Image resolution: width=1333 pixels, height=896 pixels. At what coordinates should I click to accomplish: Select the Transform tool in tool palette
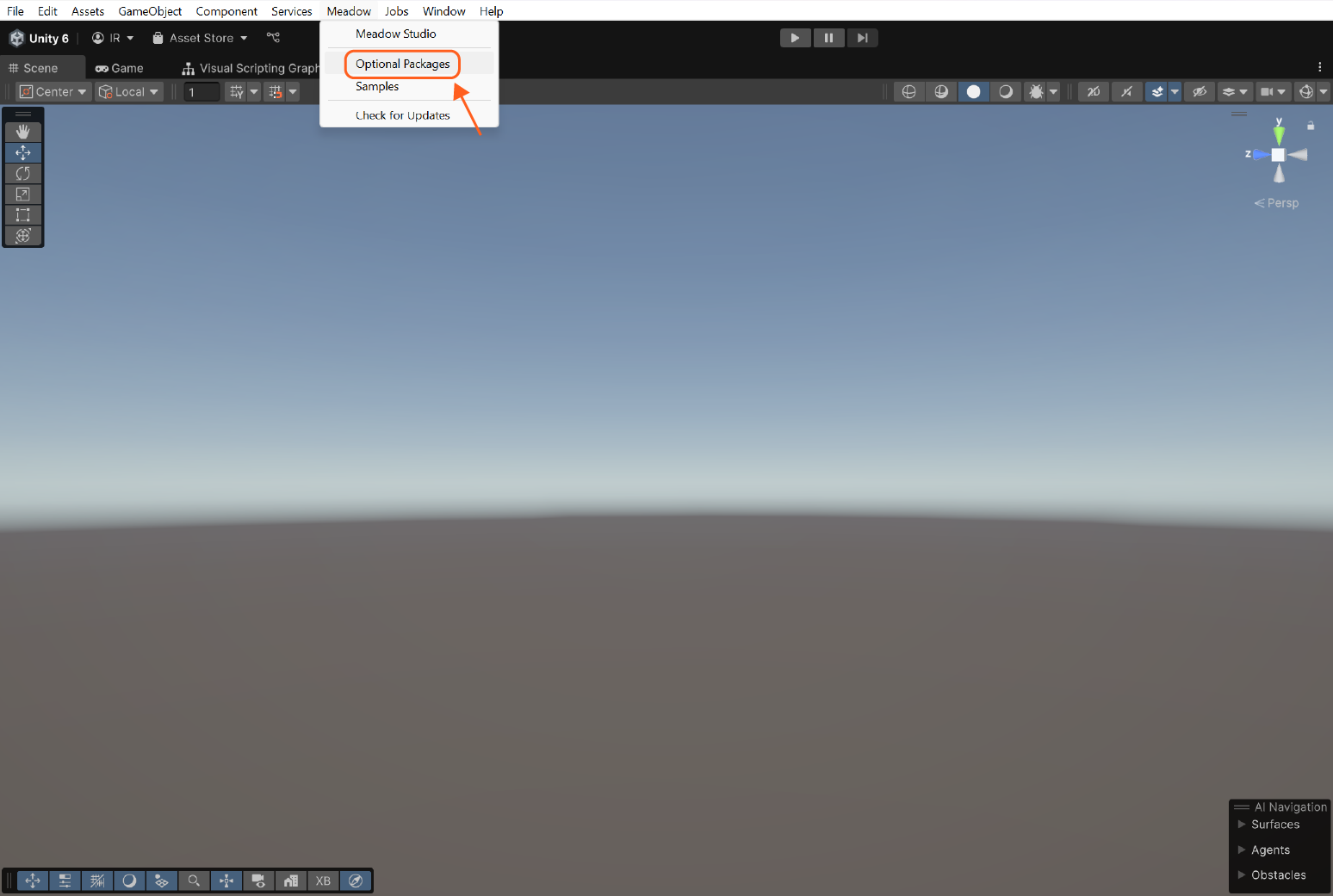click(x=23, y=236)
